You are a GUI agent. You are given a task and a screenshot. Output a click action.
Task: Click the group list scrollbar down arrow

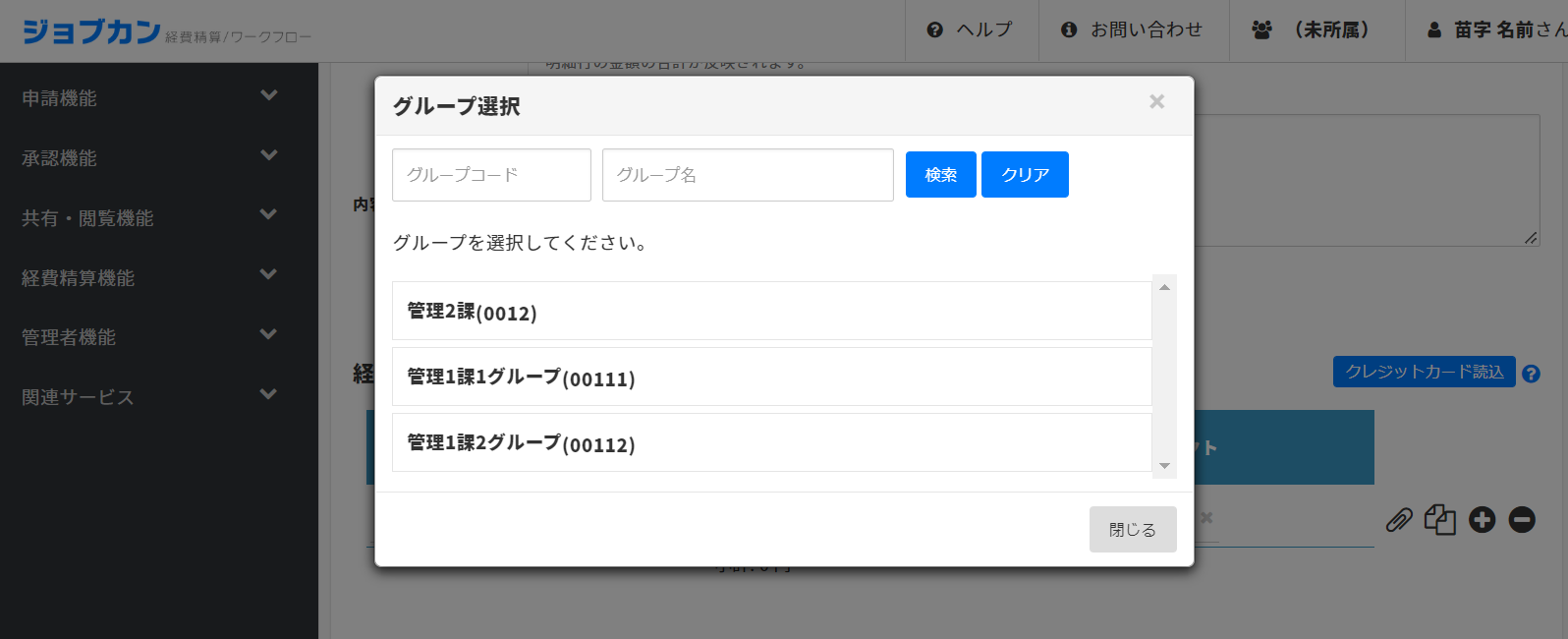[1164, 466]
